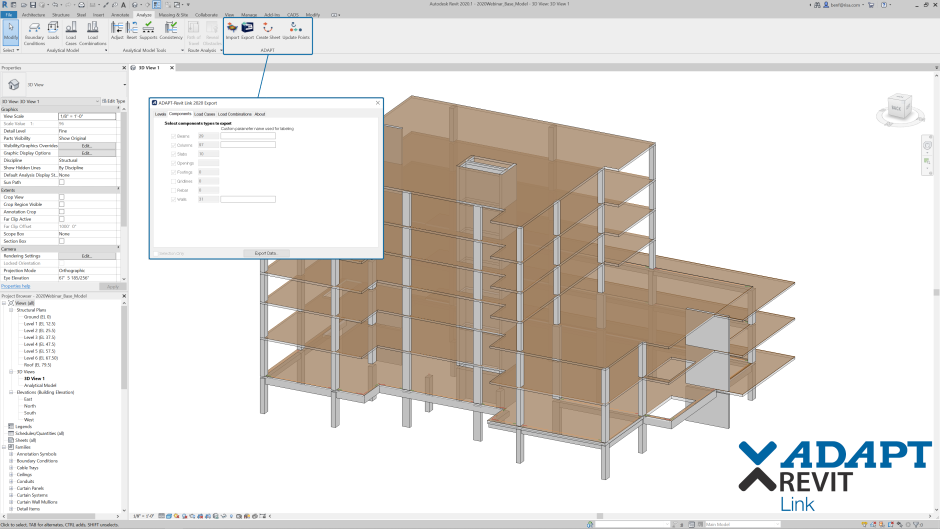Image resolution: width=940 pixels, height=529 pixels.
Task: Open the Create Sheet tool
Action: (x=267, y=30)
